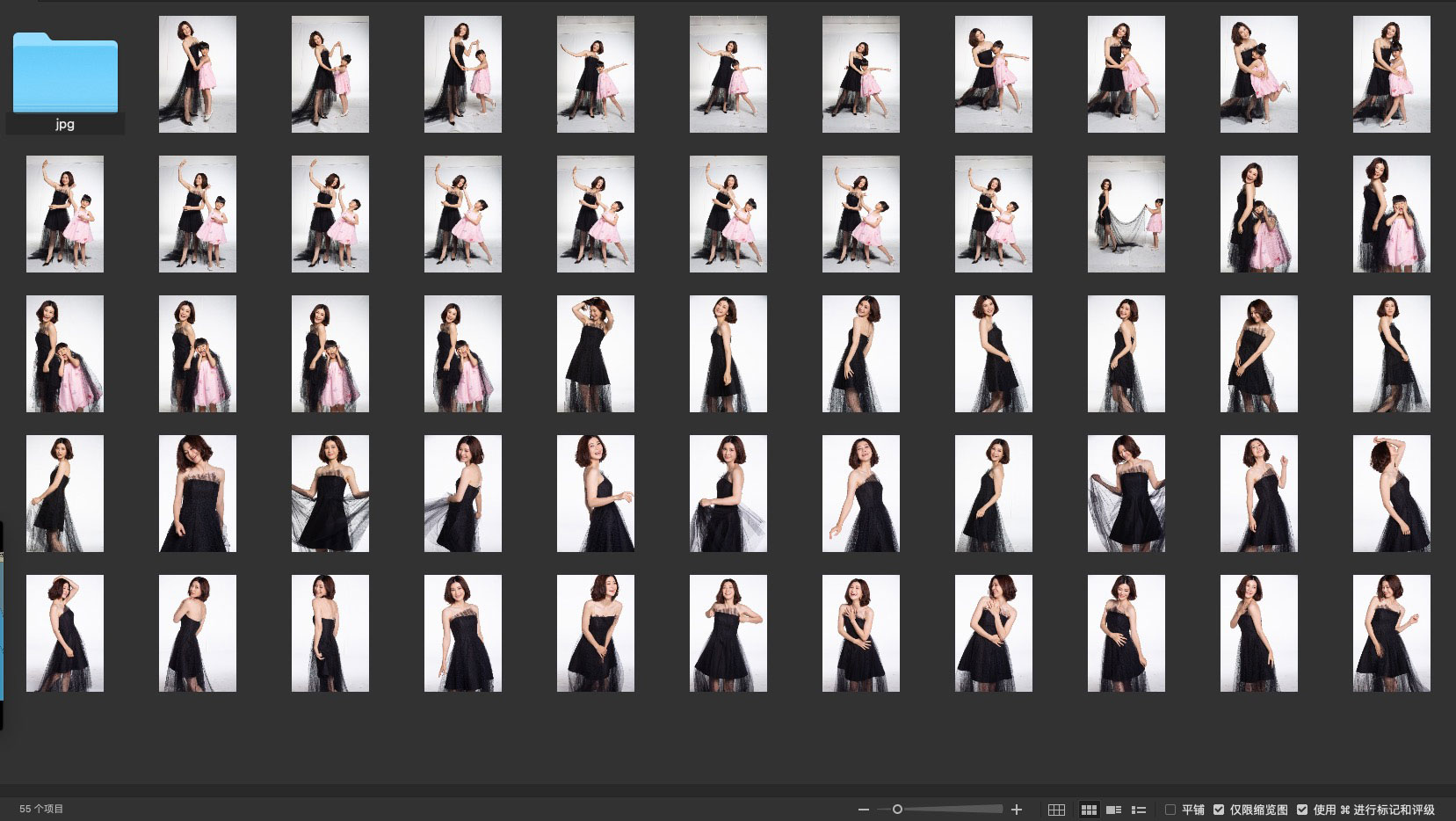
Task: Switch to list view
Action: [1139, 810]
